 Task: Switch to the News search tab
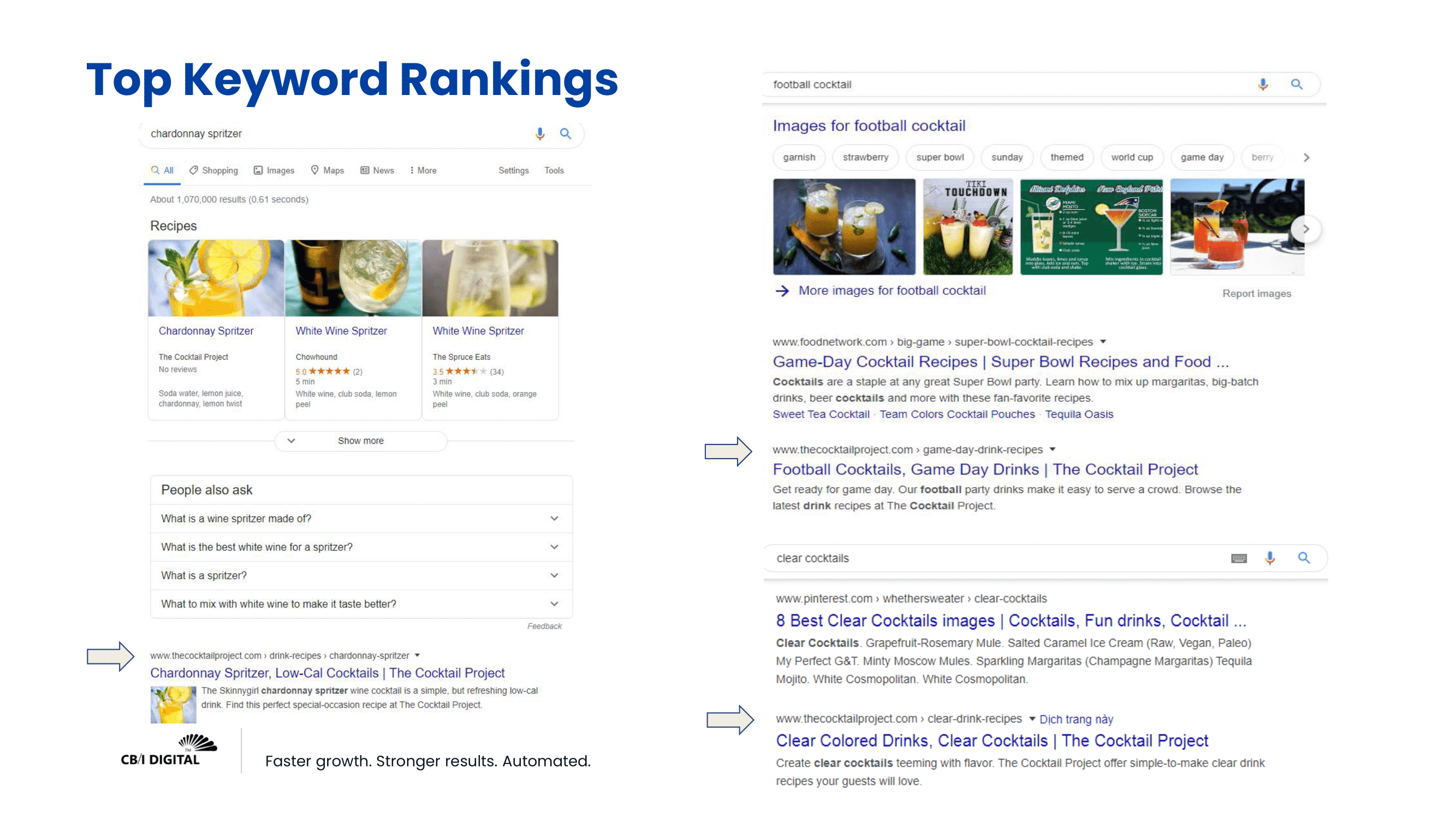(x=377, y=170)
